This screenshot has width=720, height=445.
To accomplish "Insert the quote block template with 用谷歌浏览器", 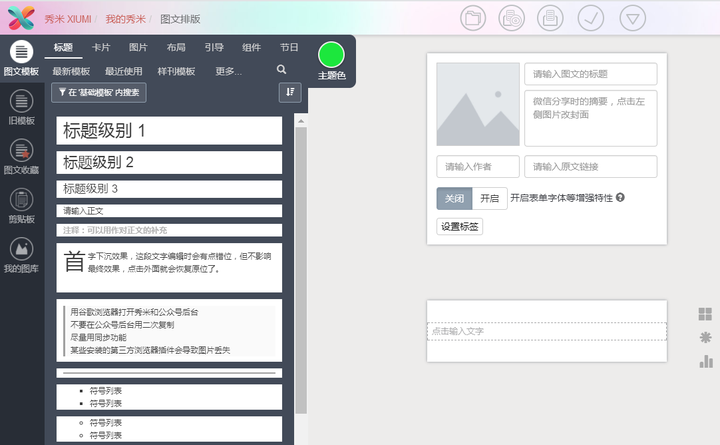I will 169,331.
